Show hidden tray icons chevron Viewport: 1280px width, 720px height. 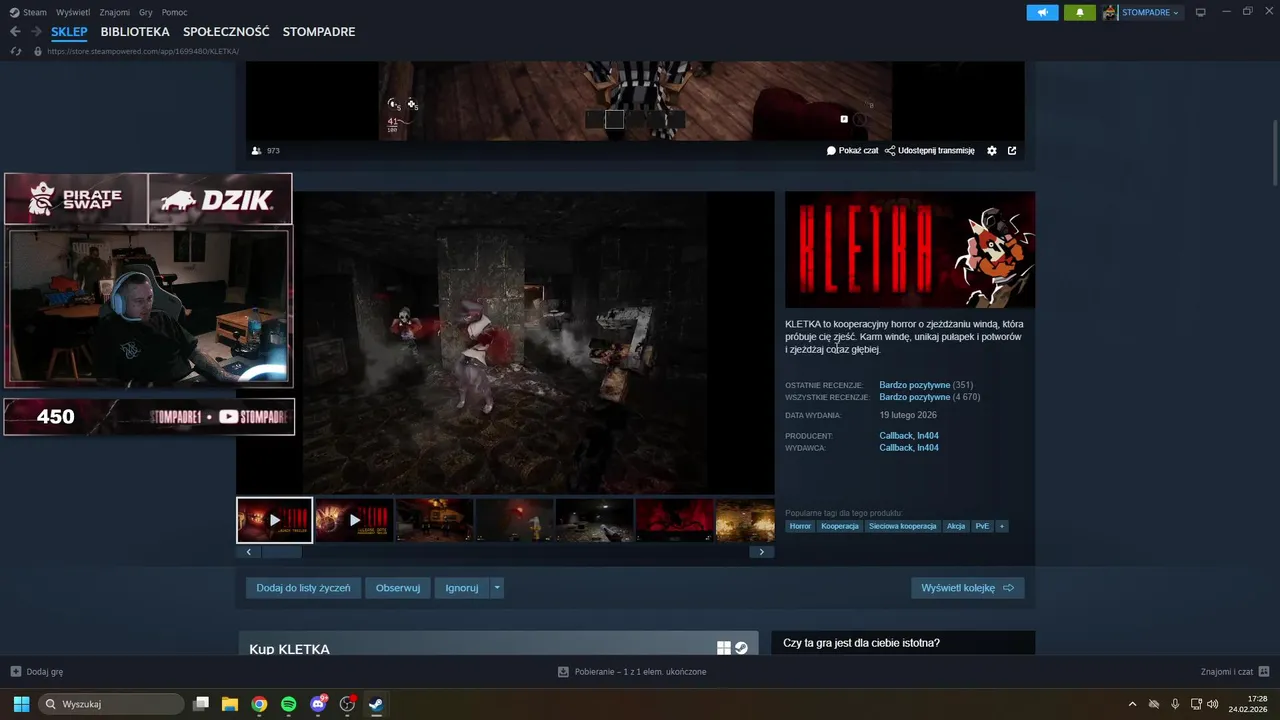[1132, 704]
